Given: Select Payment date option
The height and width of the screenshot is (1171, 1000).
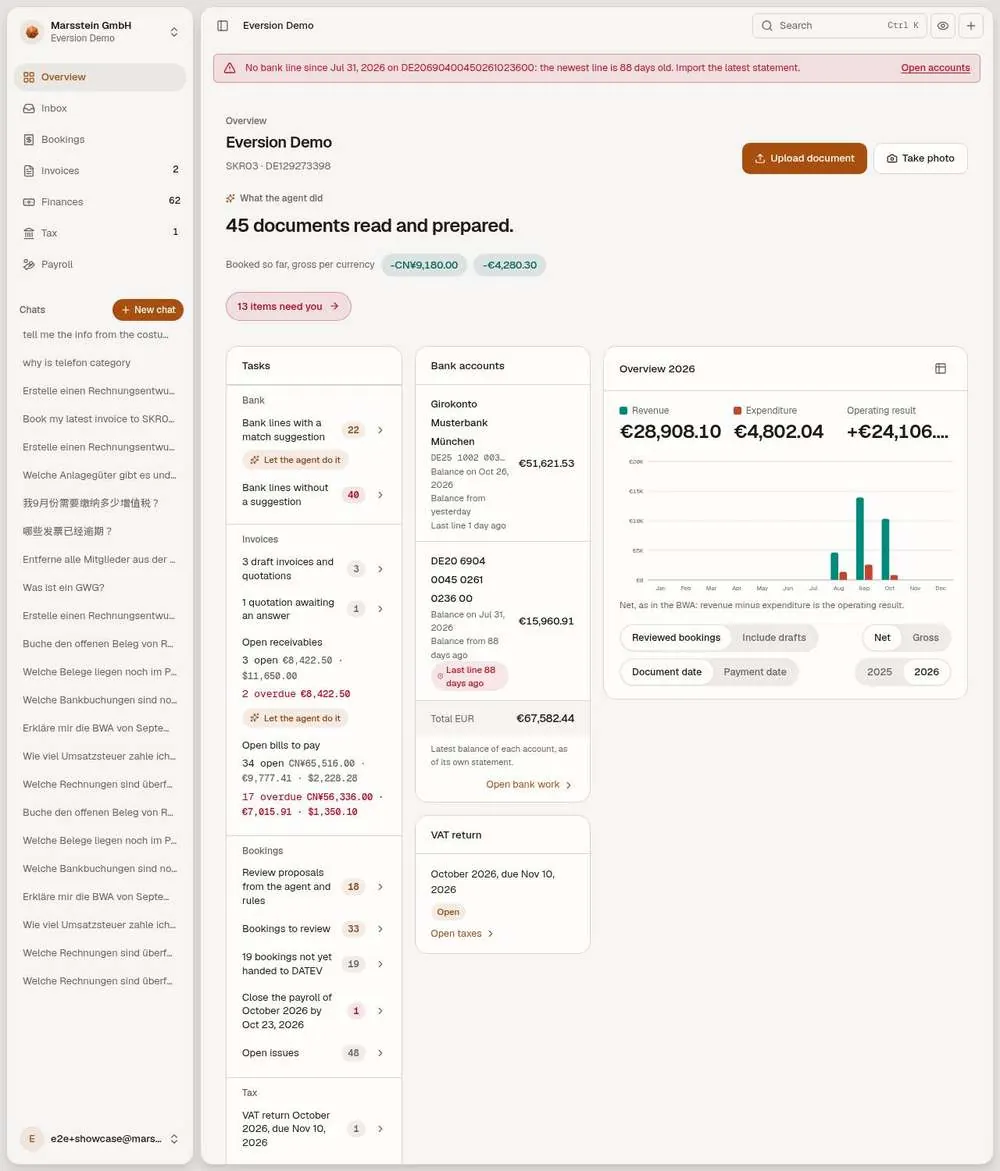Looking at the screenshot, I should pyautogui.click(x=754, y=672).
